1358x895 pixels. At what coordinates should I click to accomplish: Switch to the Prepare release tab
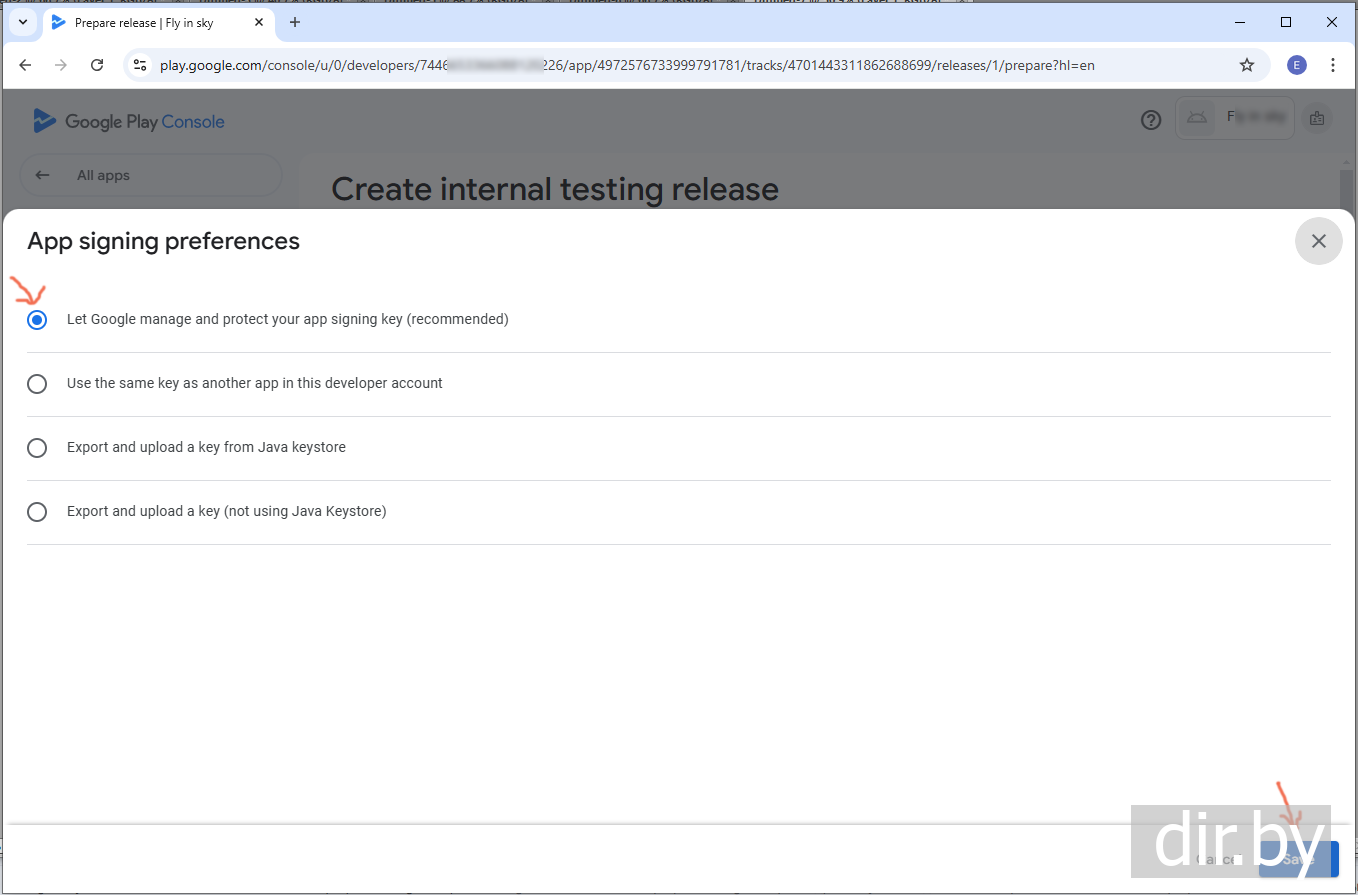pyautogui.click(x=145, y=22)
